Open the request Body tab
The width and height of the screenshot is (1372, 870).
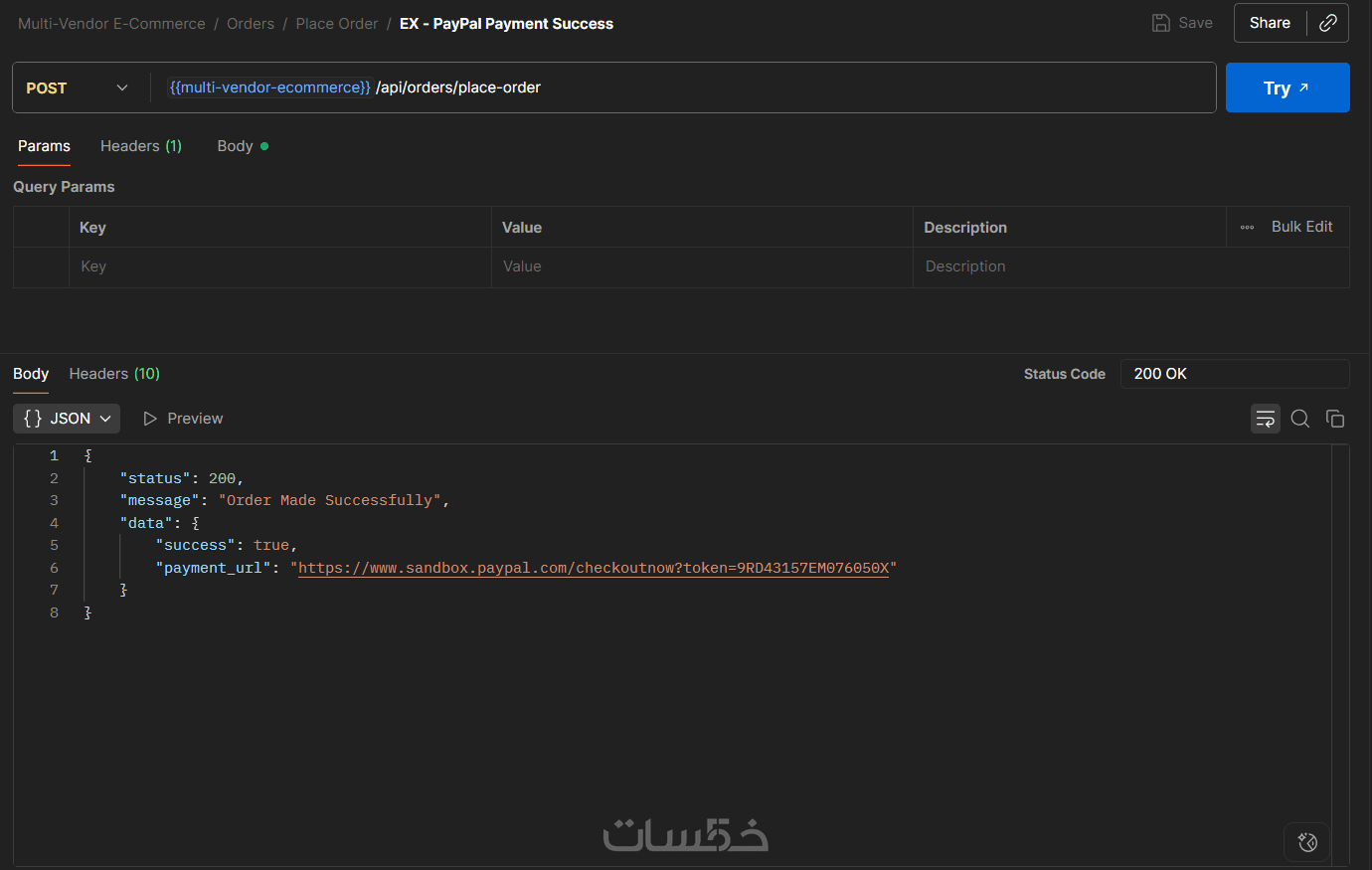click(x=243, y=146)
